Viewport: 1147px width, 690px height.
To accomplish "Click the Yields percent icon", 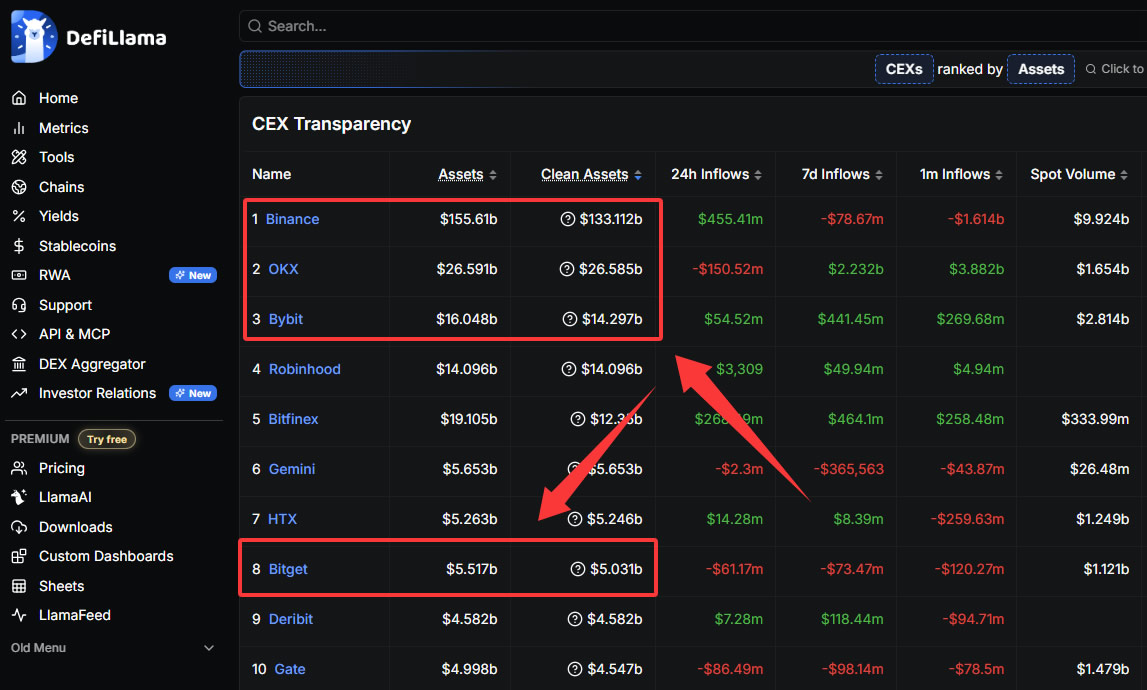I will 19,216.
